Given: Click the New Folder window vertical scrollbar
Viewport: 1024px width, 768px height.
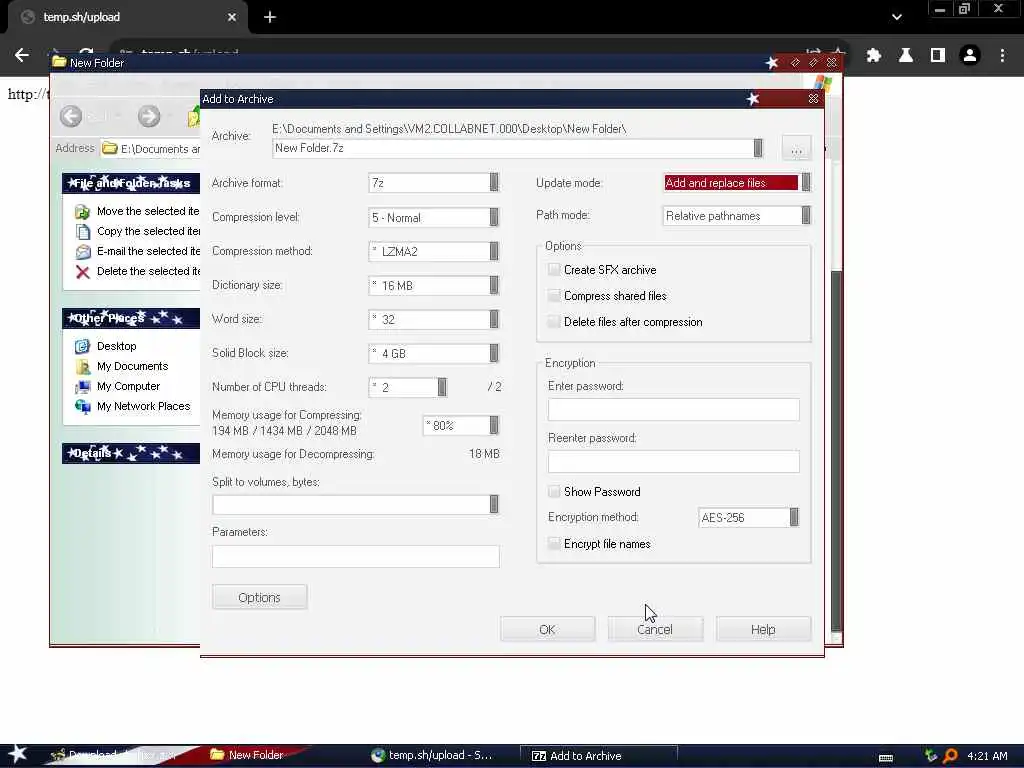Looking at the screenshot, I should point(836,451).
